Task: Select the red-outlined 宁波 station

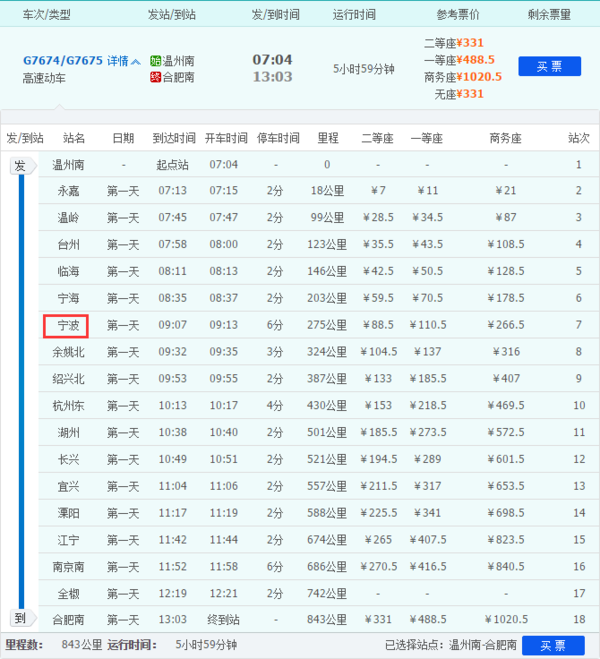Action: point(67,325)
